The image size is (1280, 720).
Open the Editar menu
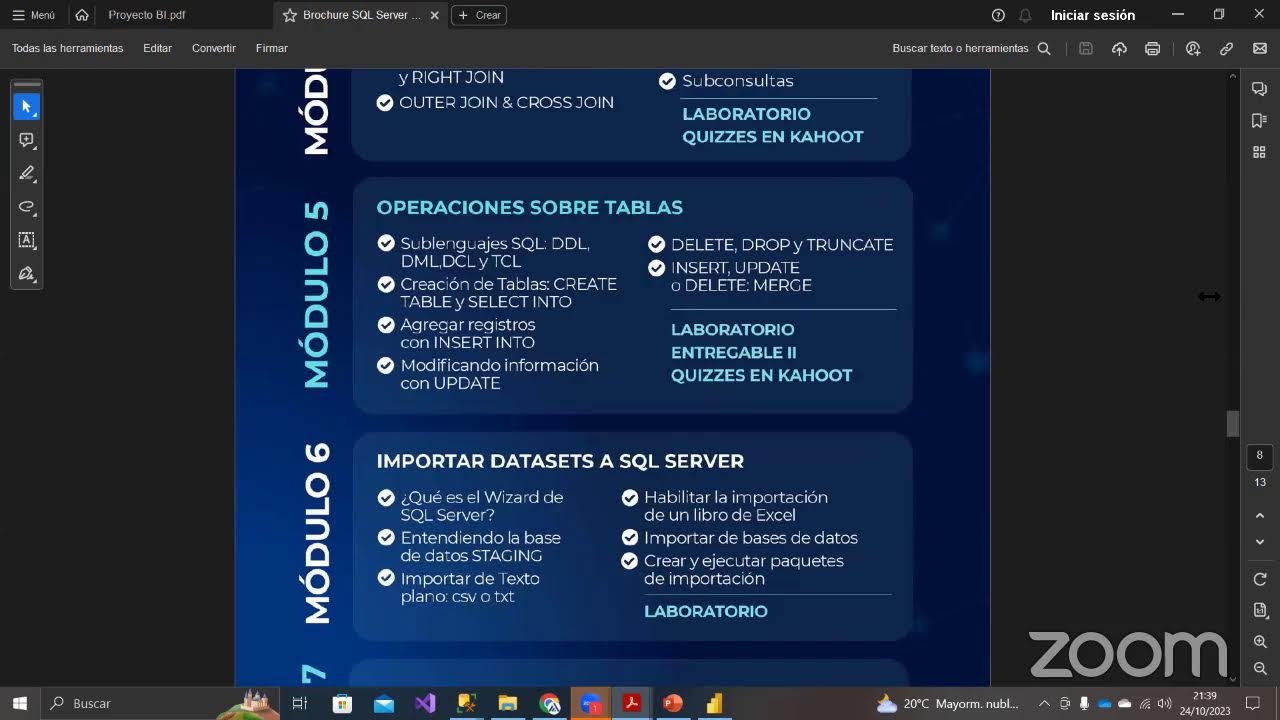click(x=157, y=48)
